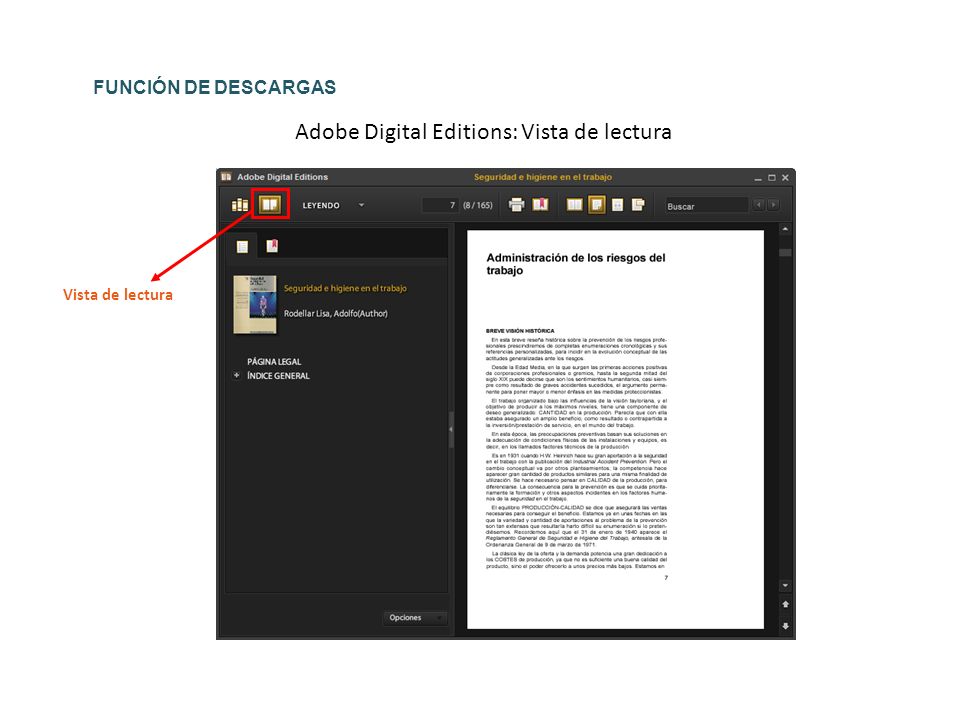
Task: Click the scrollbar thumb
Action: (785, 252)
